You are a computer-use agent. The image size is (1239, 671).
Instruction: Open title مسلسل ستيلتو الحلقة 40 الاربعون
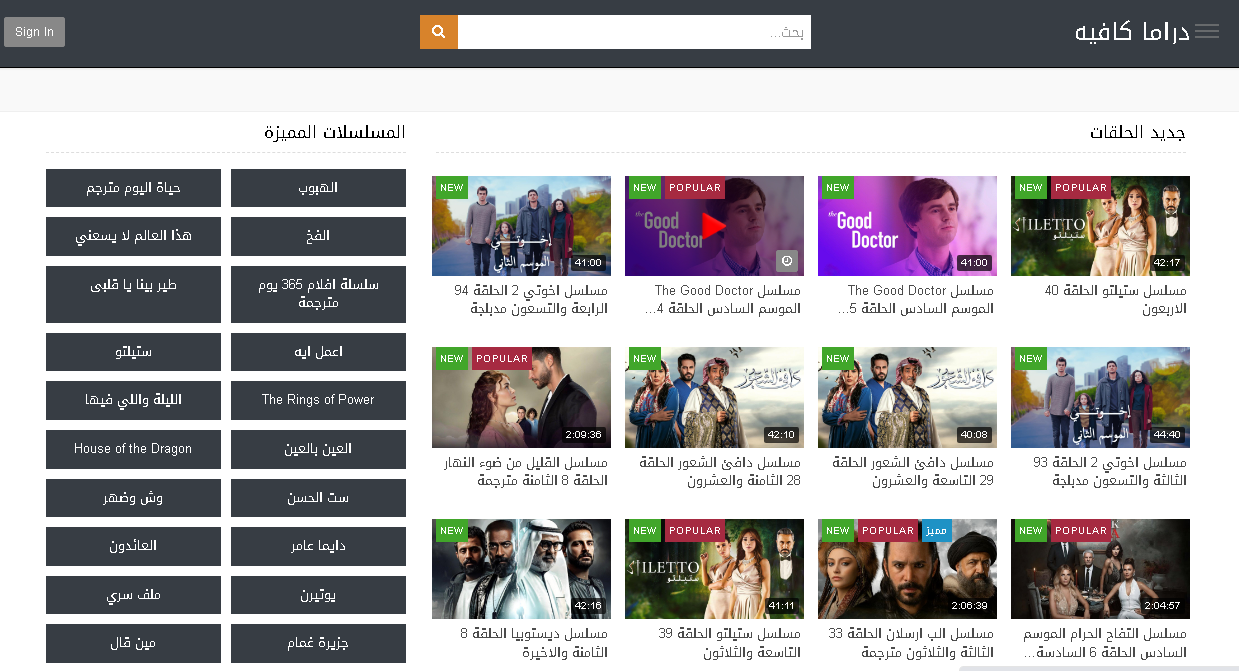point(1115,299)
